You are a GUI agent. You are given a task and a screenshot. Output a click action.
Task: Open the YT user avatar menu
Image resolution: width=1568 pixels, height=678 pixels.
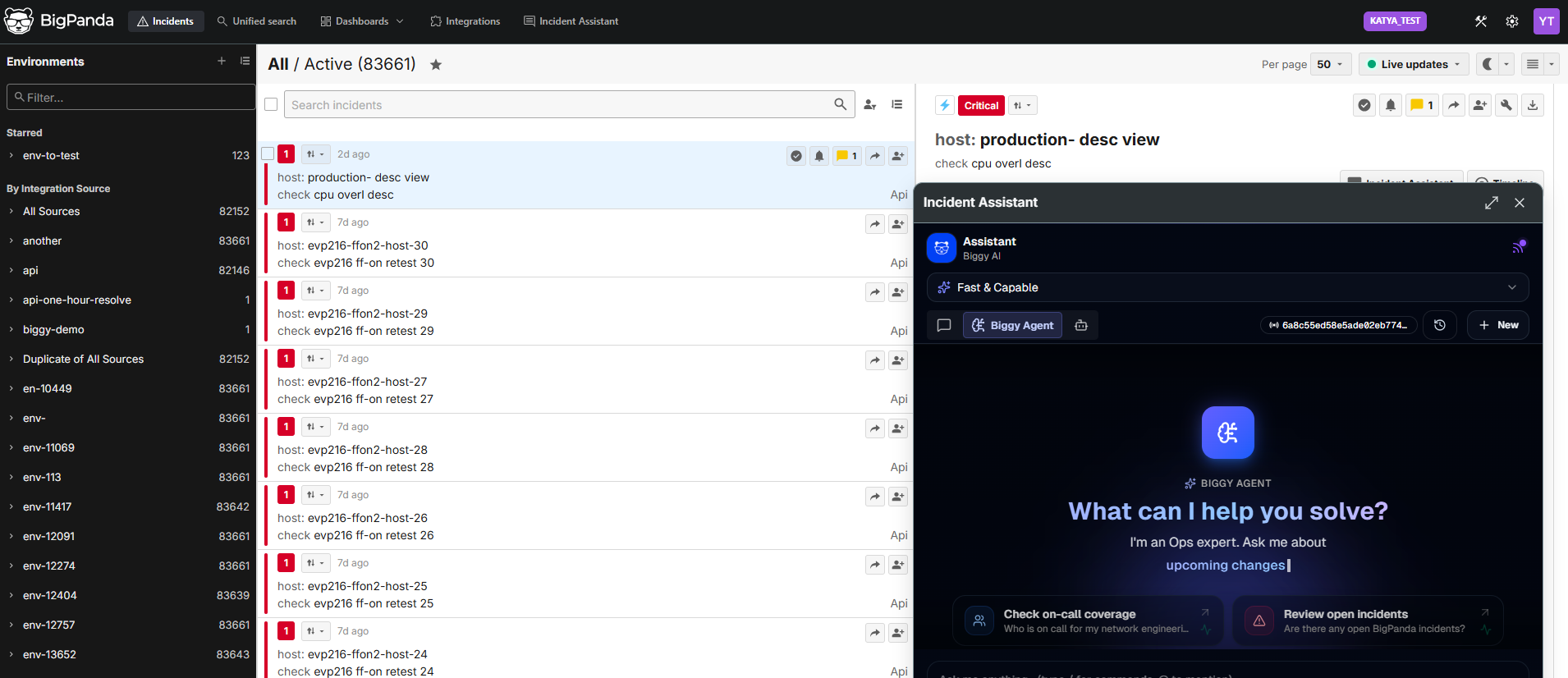tap(1547, 21)
